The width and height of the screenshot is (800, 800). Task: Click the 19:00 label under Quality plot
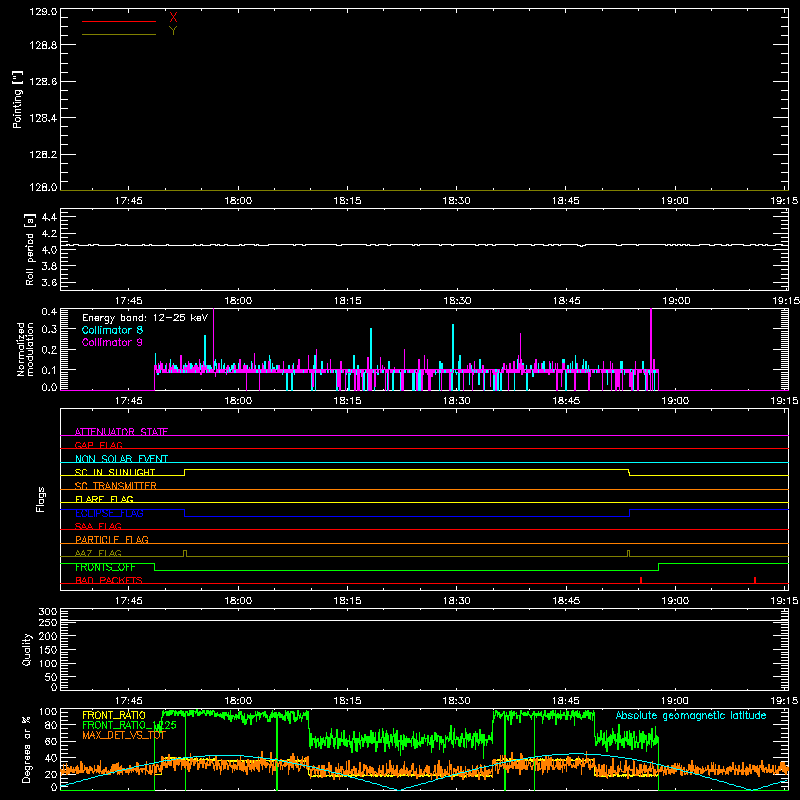(675, 701)
